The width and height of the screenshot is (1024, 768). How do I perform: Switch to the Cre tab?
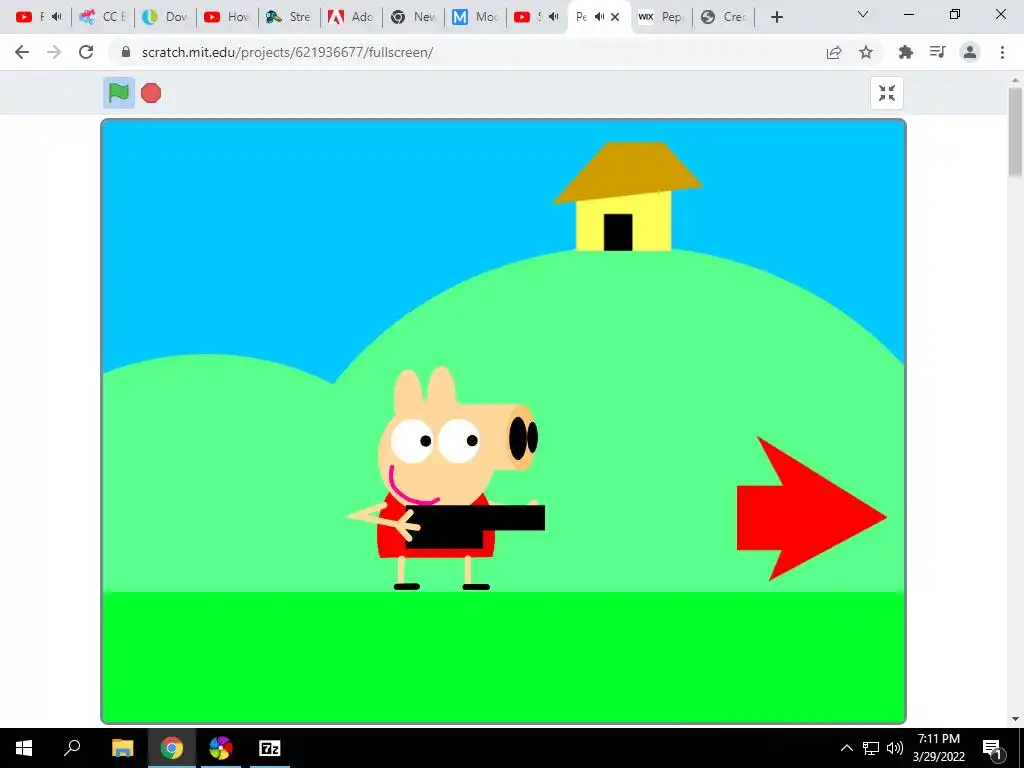(x=723, y=17)
